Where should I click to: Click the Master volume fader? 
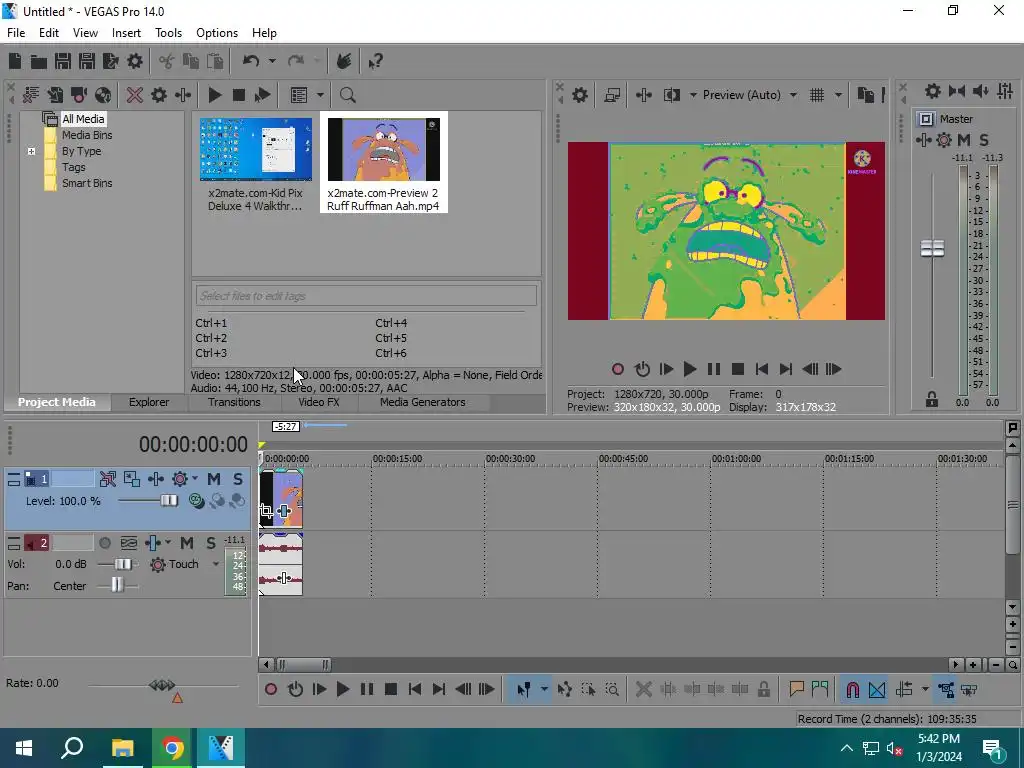(932, 248)
